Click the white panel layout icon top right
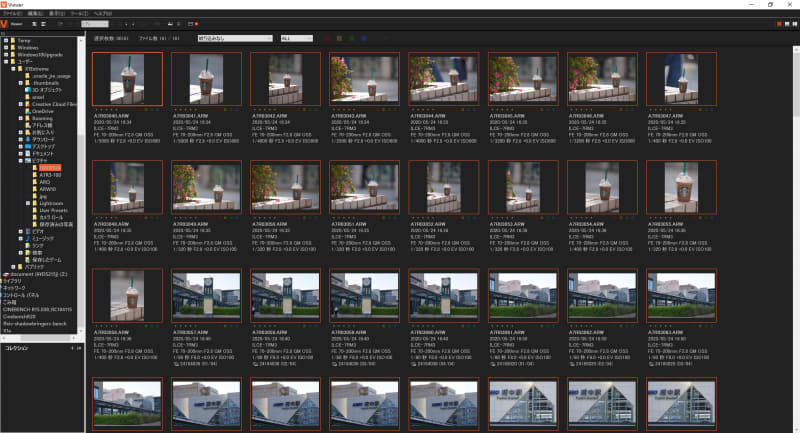Screen dimensions: 800x433 [787, 24]
